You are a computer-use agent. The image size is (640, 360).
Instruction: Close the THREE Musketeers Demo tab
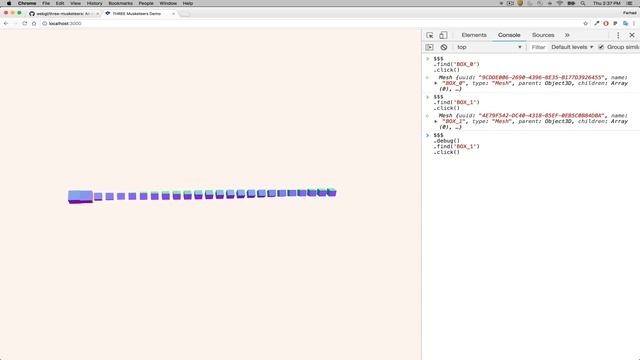coord(173,14)
